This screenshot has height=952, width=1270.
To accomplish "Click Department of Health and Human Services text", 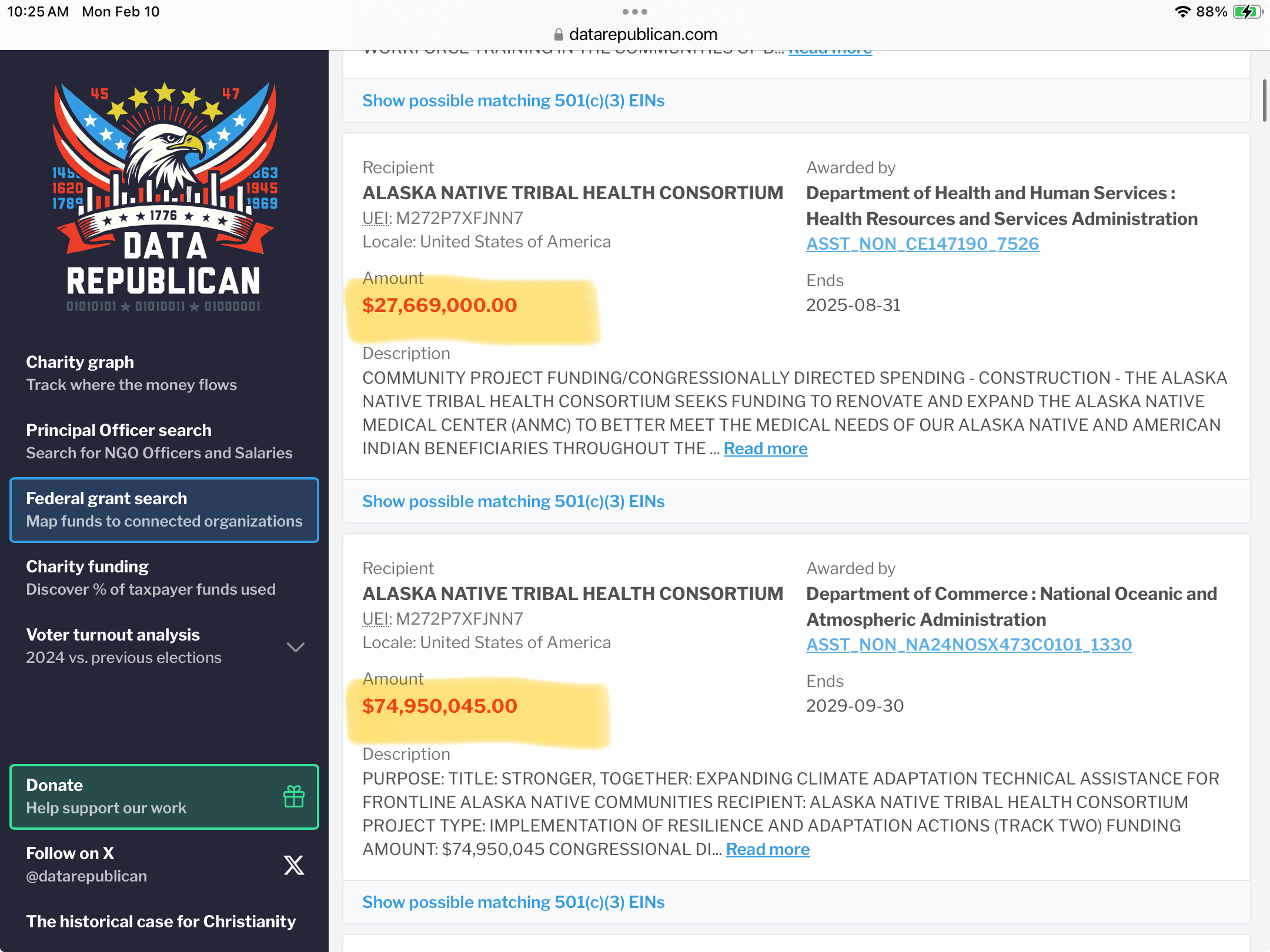I will [1002, 206].
